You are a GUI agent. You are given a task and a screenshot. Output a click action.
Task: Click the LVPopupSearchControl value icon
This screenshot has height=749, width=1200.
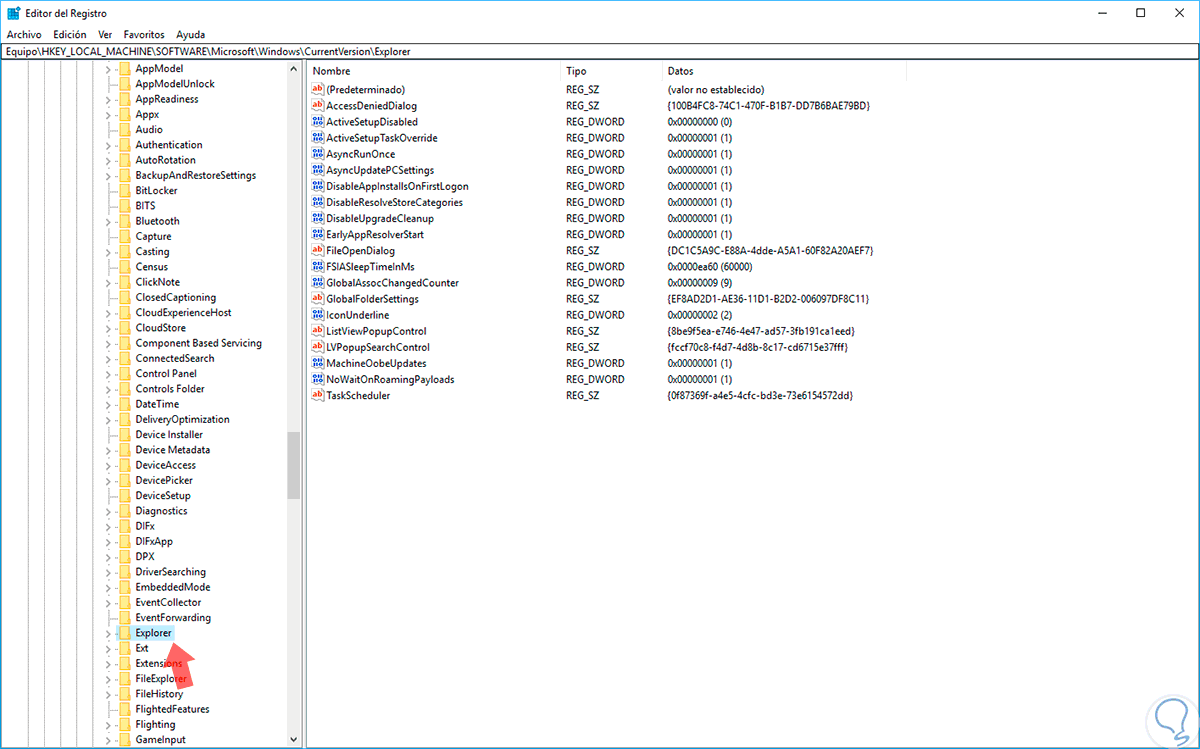pyautogui.click(x=318, y=347)
